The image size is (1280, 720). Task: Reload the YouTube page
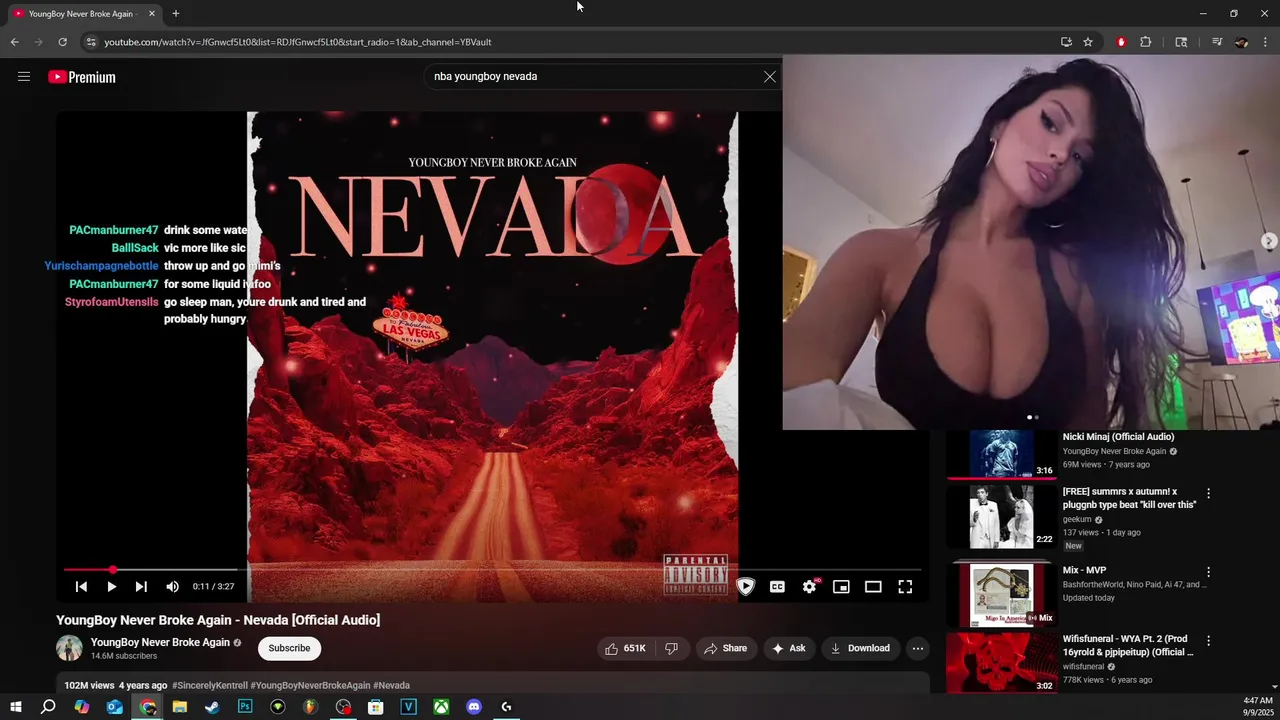pyautogui.click(x=62, y=42)
